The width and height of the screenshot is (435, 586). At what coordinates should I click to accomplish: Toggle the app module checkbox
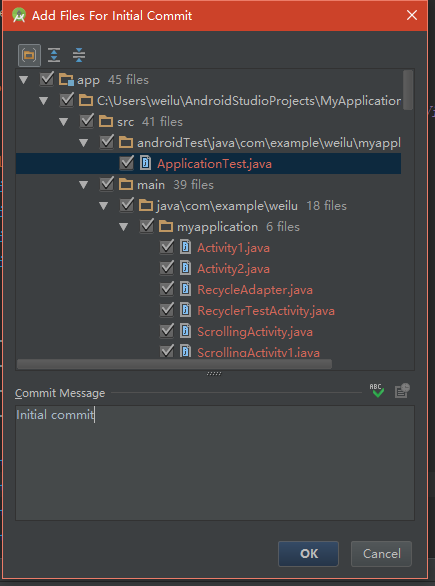point(47,79)
